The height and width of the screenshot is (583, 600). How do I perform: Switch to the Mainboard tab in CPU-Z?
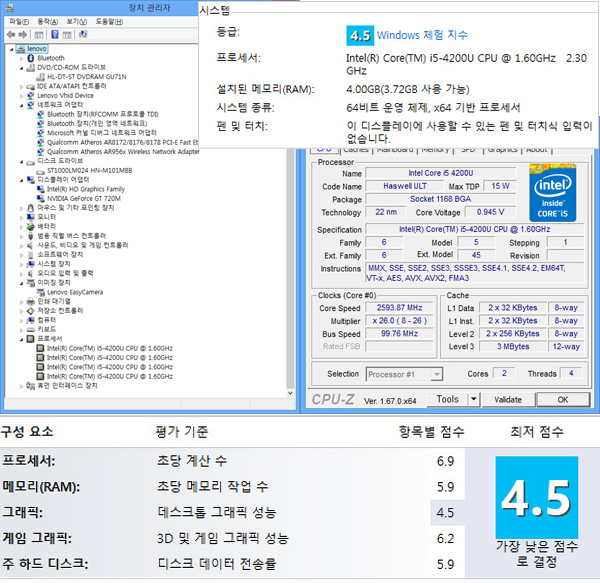pos(395,150)
